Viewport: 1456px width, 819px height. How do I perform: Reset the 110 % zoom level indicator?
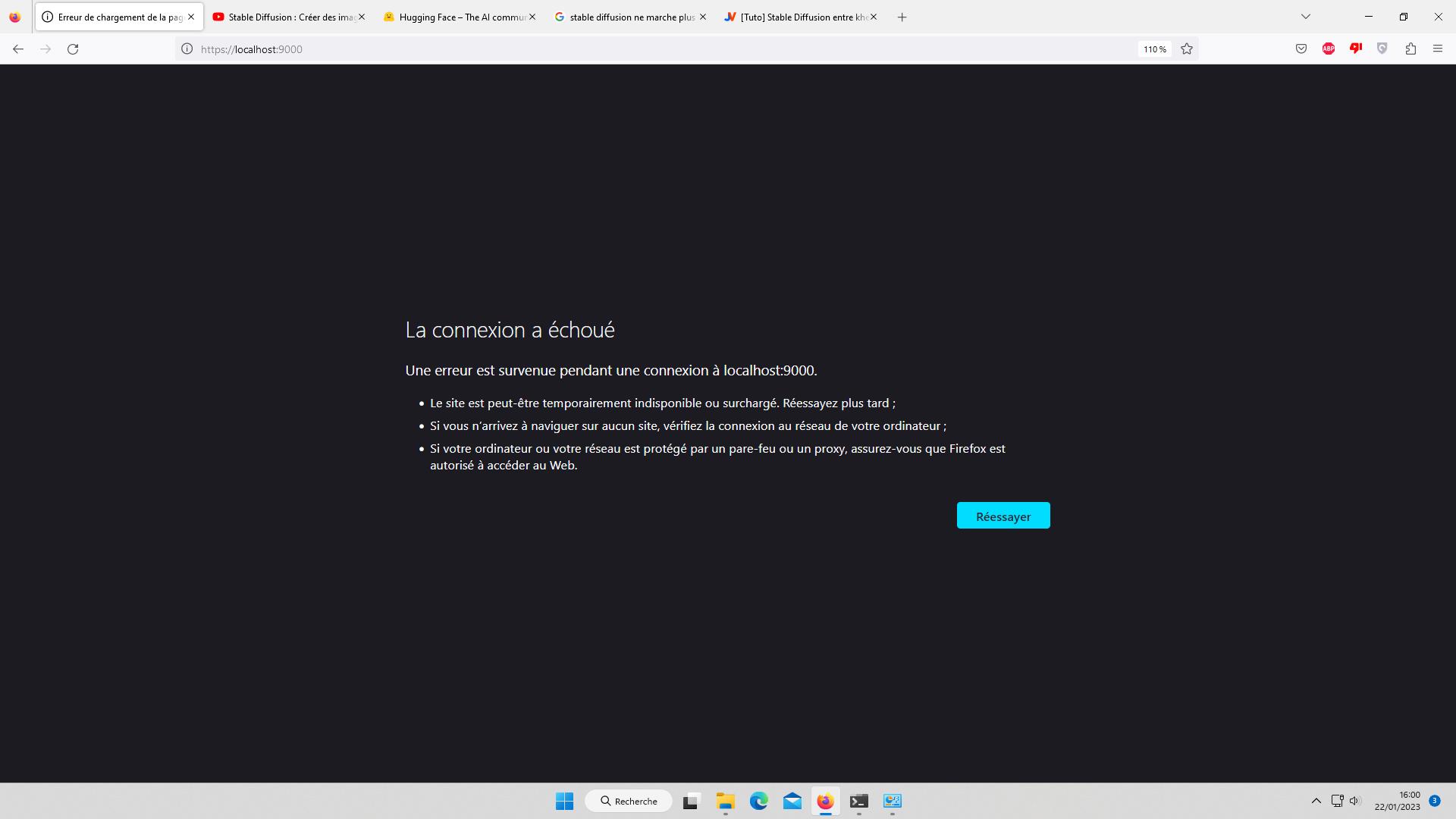click(1154, 49)
